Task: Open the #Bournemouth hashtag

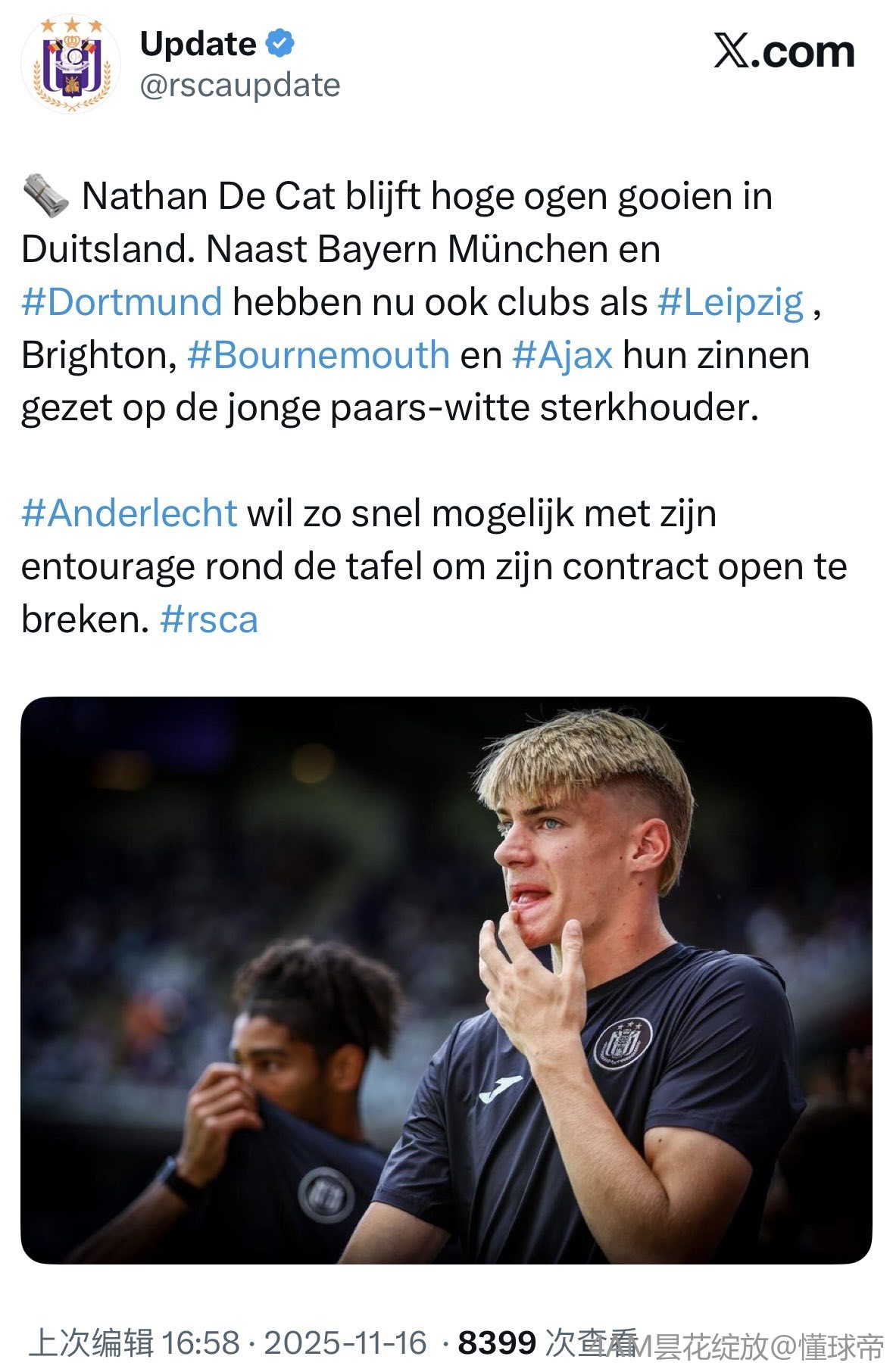Action: tap(318, 354)
